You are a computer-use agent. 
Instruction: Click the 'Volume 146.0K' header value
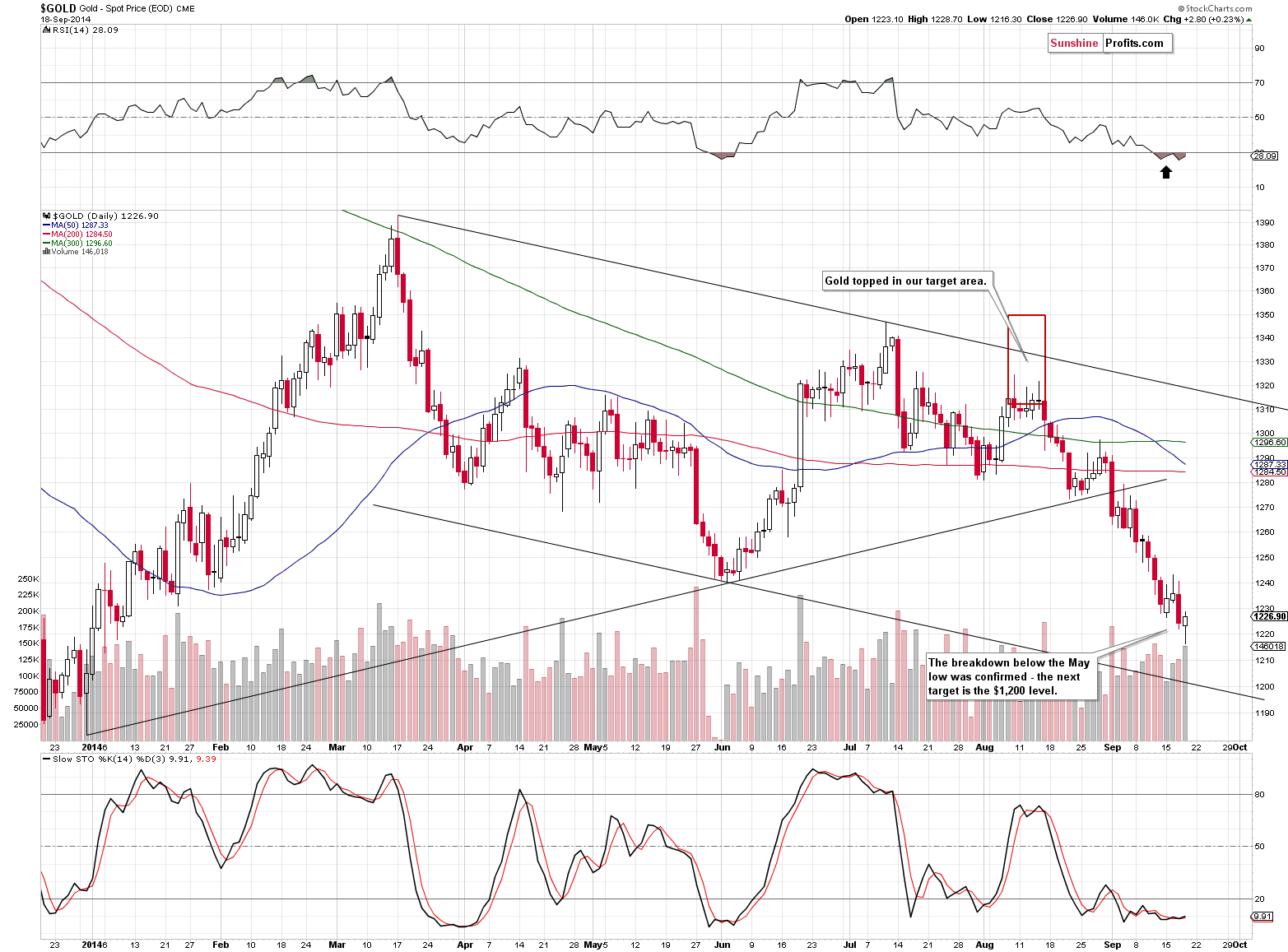[1124, 19]
